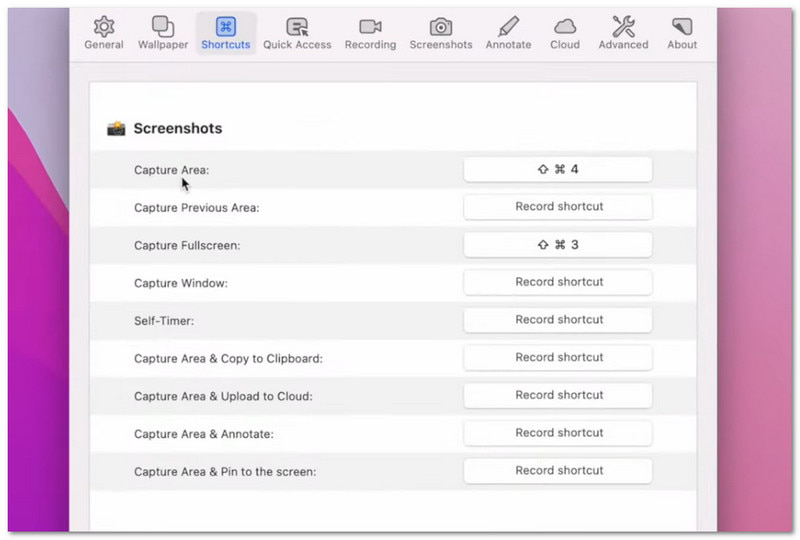This screenshot has height=540, width=800.
Task: Open the Screenshots camera icon tab
Action: (x=441, y=27)
